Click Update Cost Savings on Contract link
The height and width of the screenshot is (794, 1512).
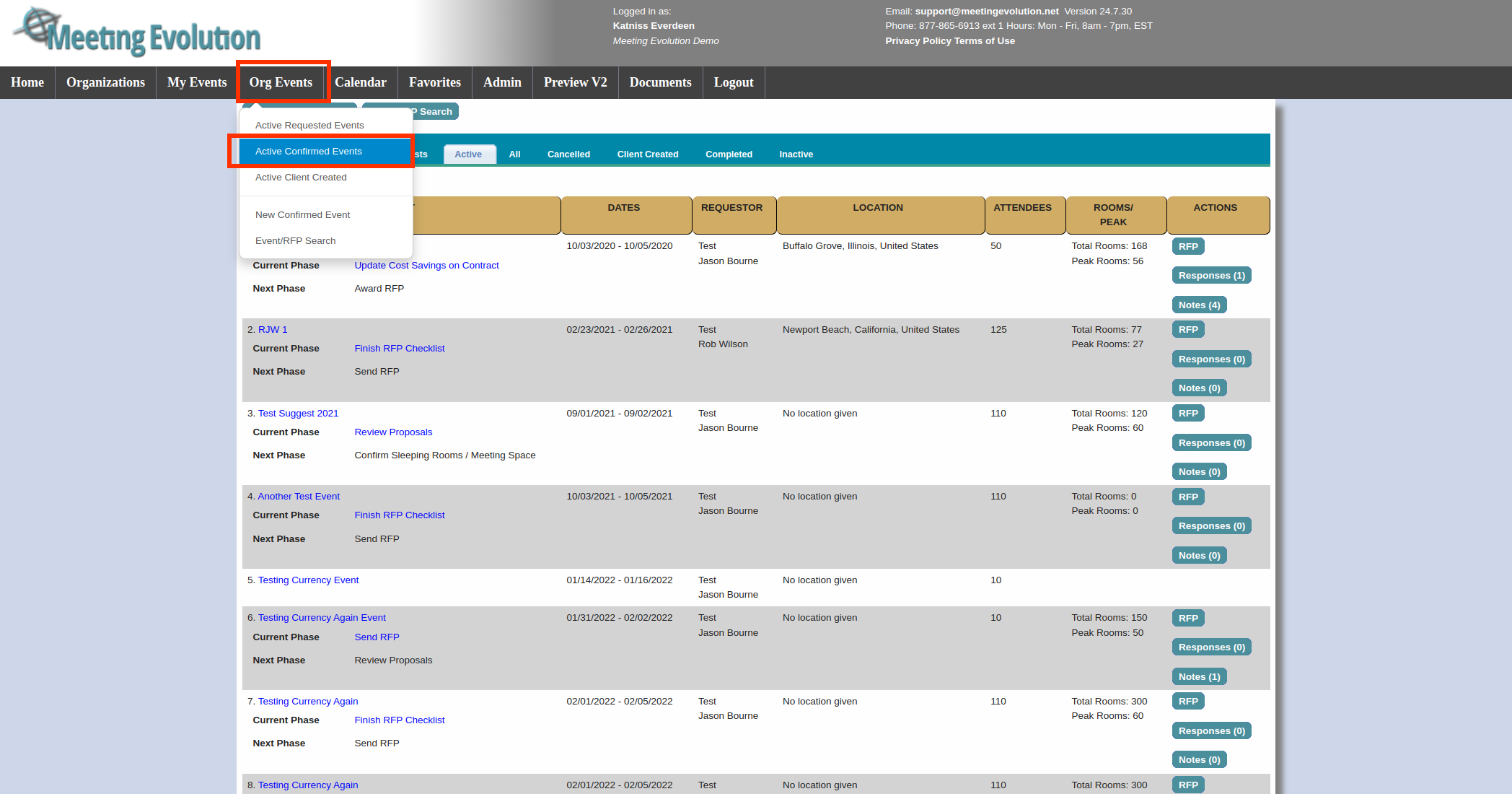pyautogui.click(x=426, y=265)
